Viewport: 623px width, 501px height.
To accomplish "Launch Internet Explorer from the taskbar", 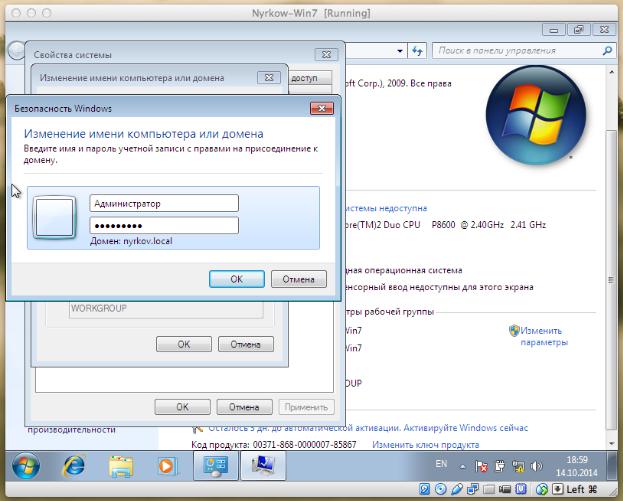I will click(x=74, y=466).
